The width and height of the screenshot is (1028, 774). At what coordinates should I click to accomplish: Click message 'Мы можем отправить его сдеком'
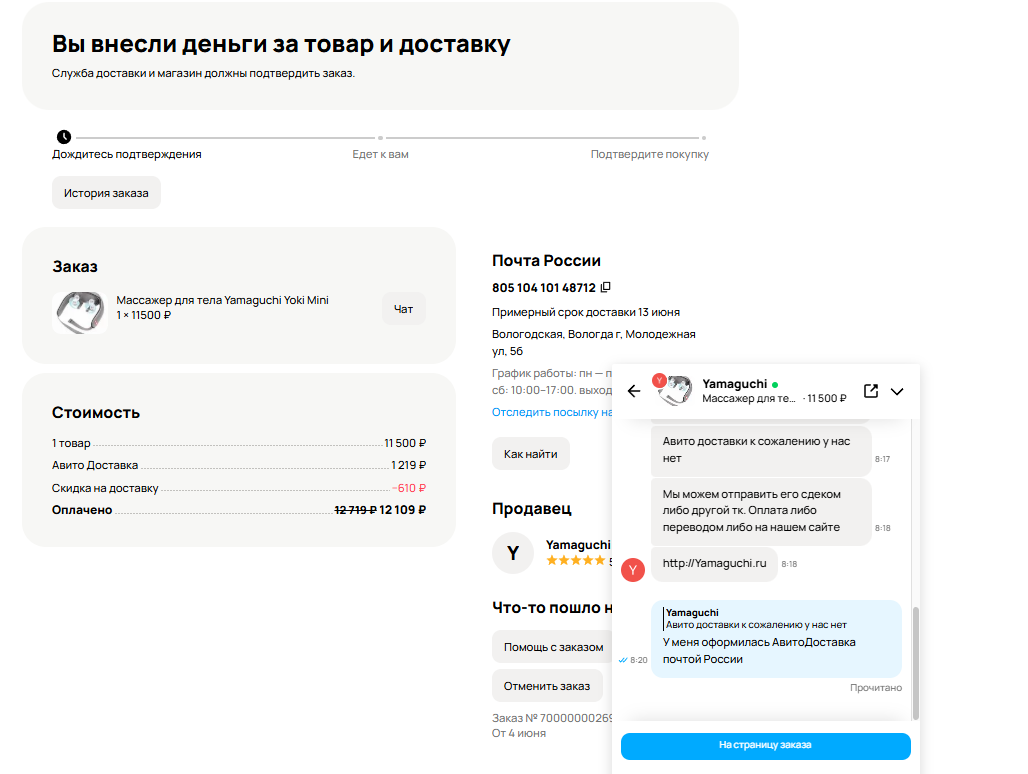point(761,511)
